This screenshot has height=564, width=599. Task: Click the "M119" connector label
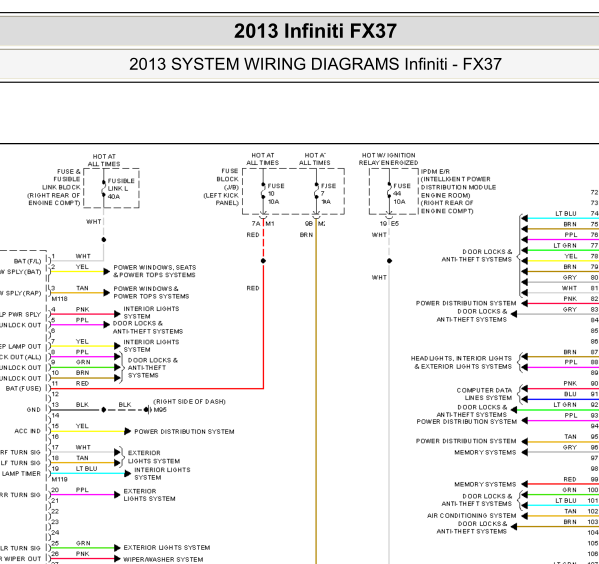pos(59,479)
